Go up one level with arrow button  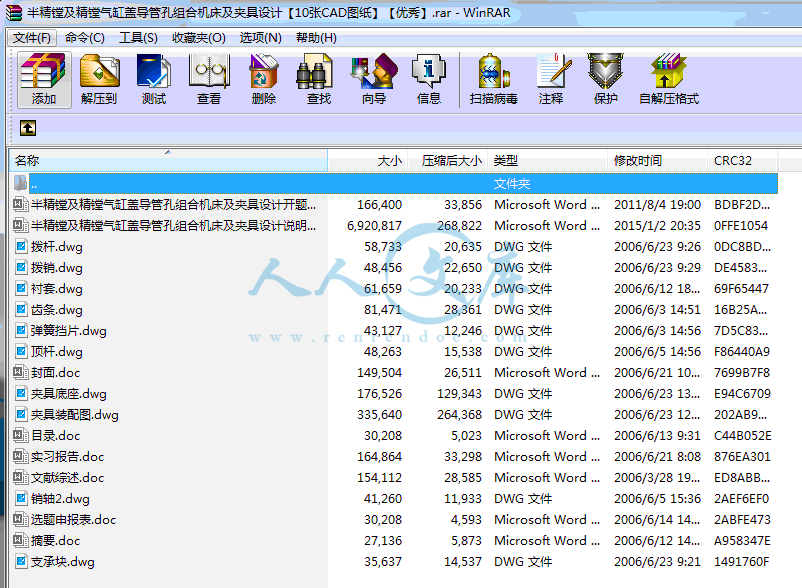click(x=28, y=128)
